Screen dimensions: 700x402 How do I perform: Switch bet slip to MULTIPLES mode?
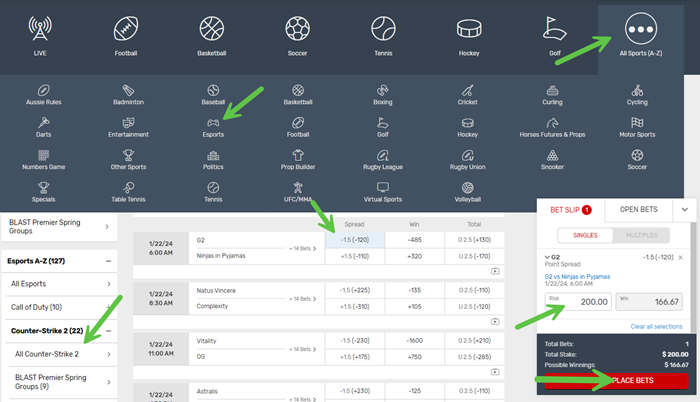click(x=640, y=234)
